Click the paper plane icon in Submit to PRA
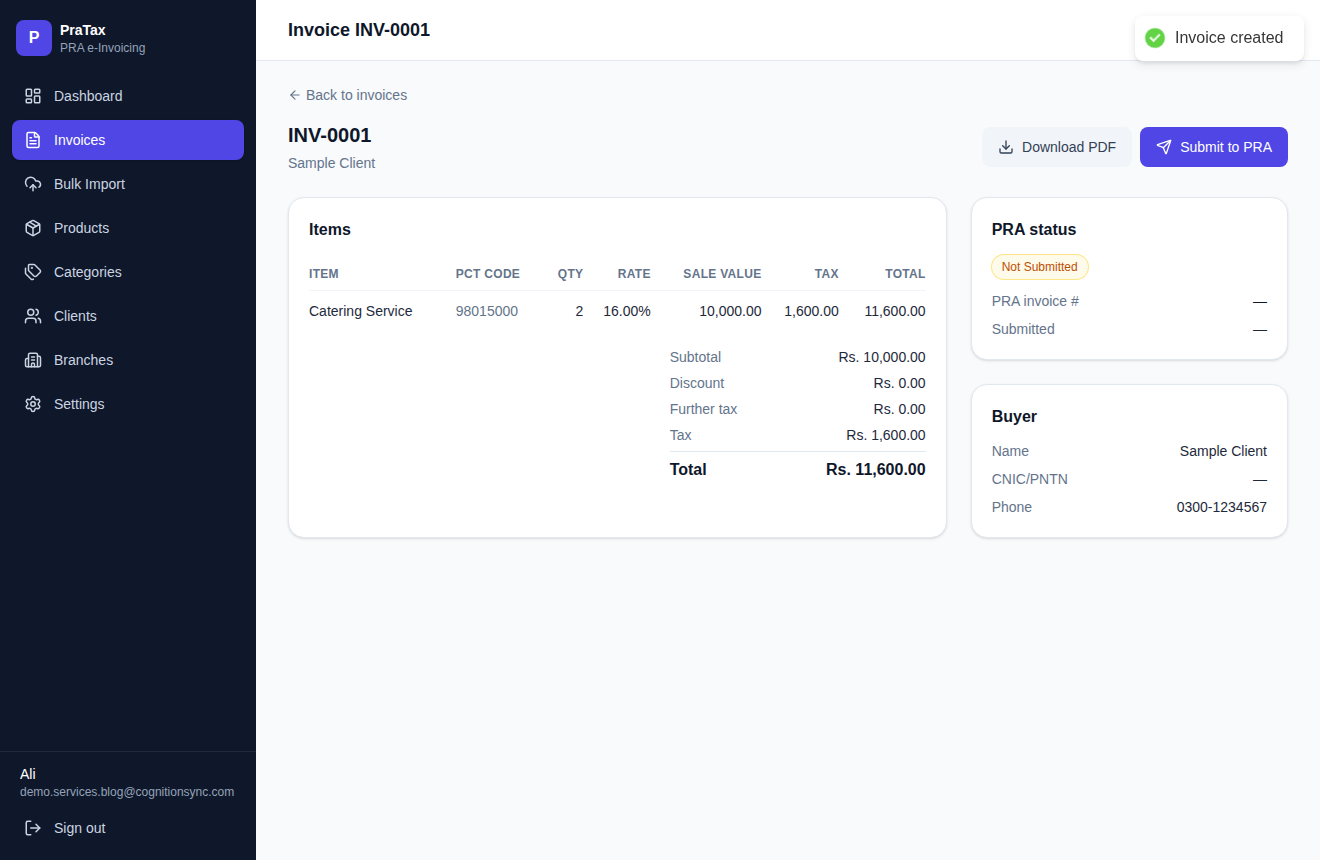 click(1164, 147)
